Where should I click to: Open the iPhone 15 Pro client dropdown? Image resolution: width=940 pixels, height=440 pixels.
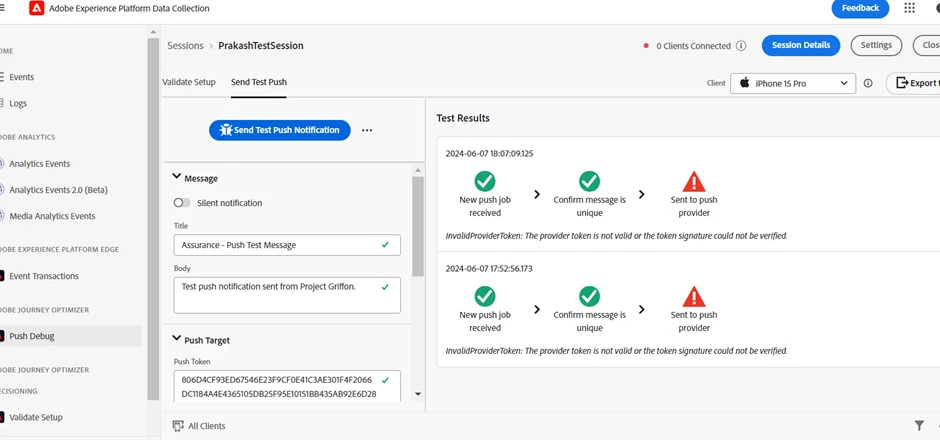coord(793,83)
